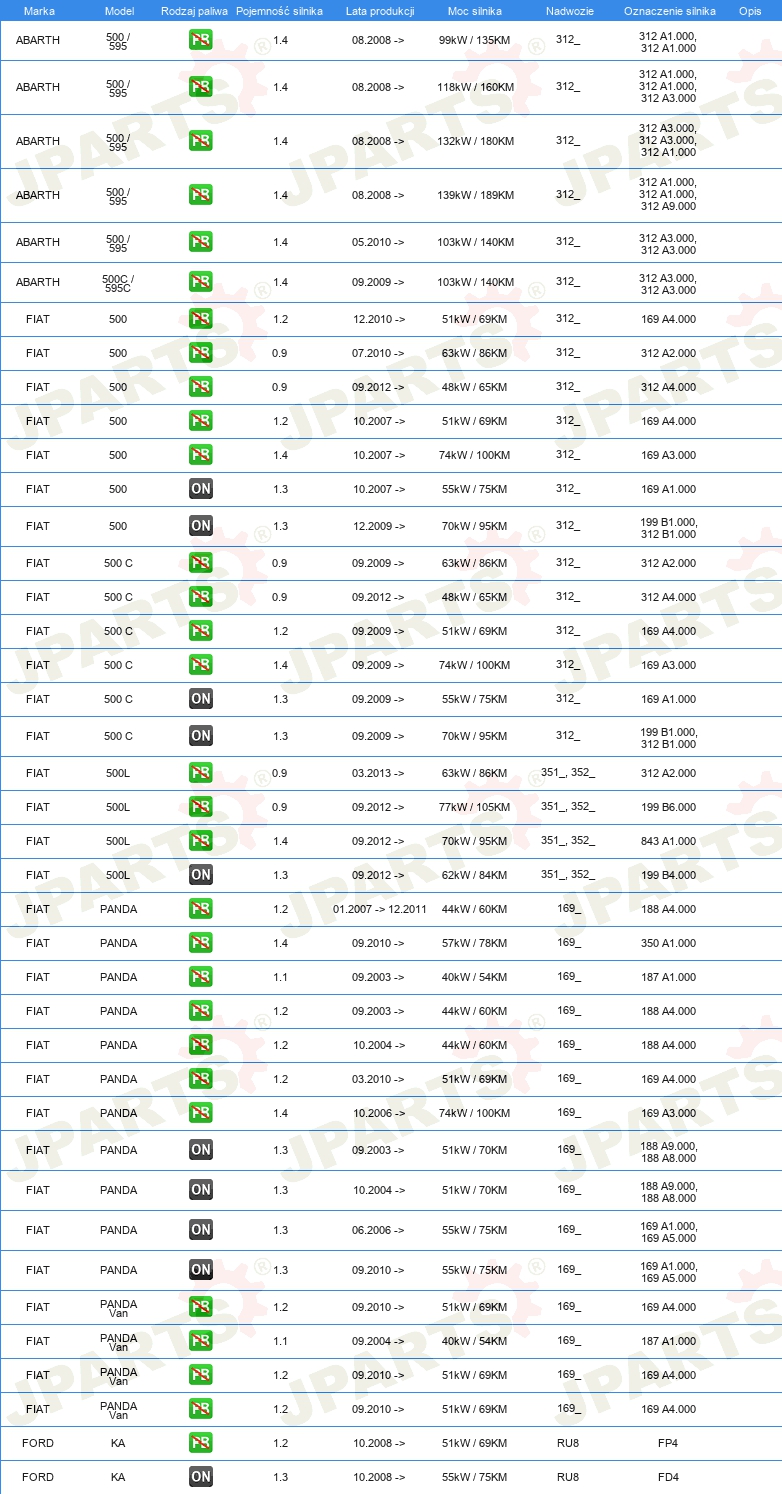
Task: Click the petrol icon in the Fiat 500 74kW / 100KM row
Action: click(201, 455)
